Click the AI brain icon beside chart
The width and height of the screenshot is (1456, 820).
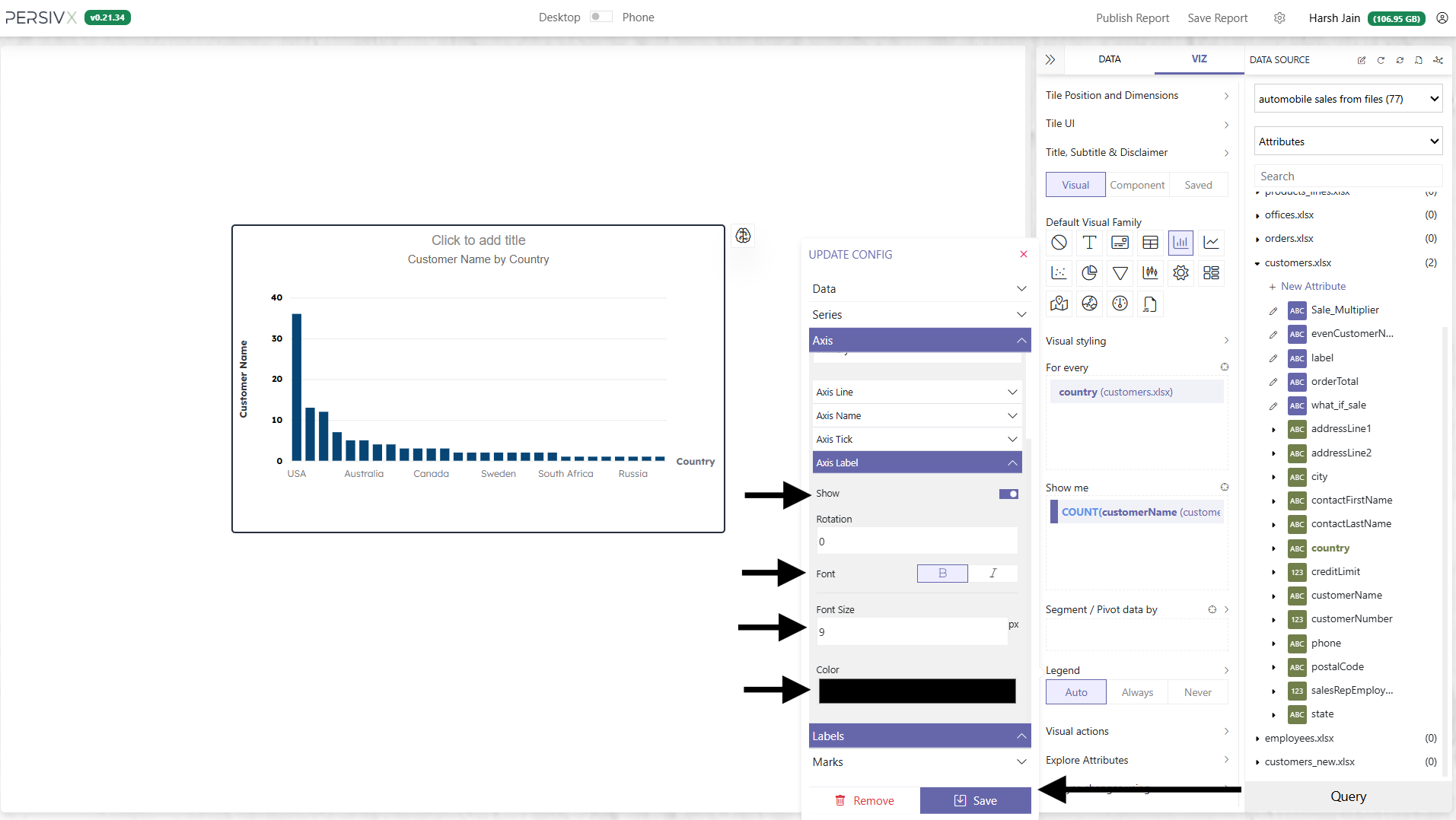tap(743, 236)
